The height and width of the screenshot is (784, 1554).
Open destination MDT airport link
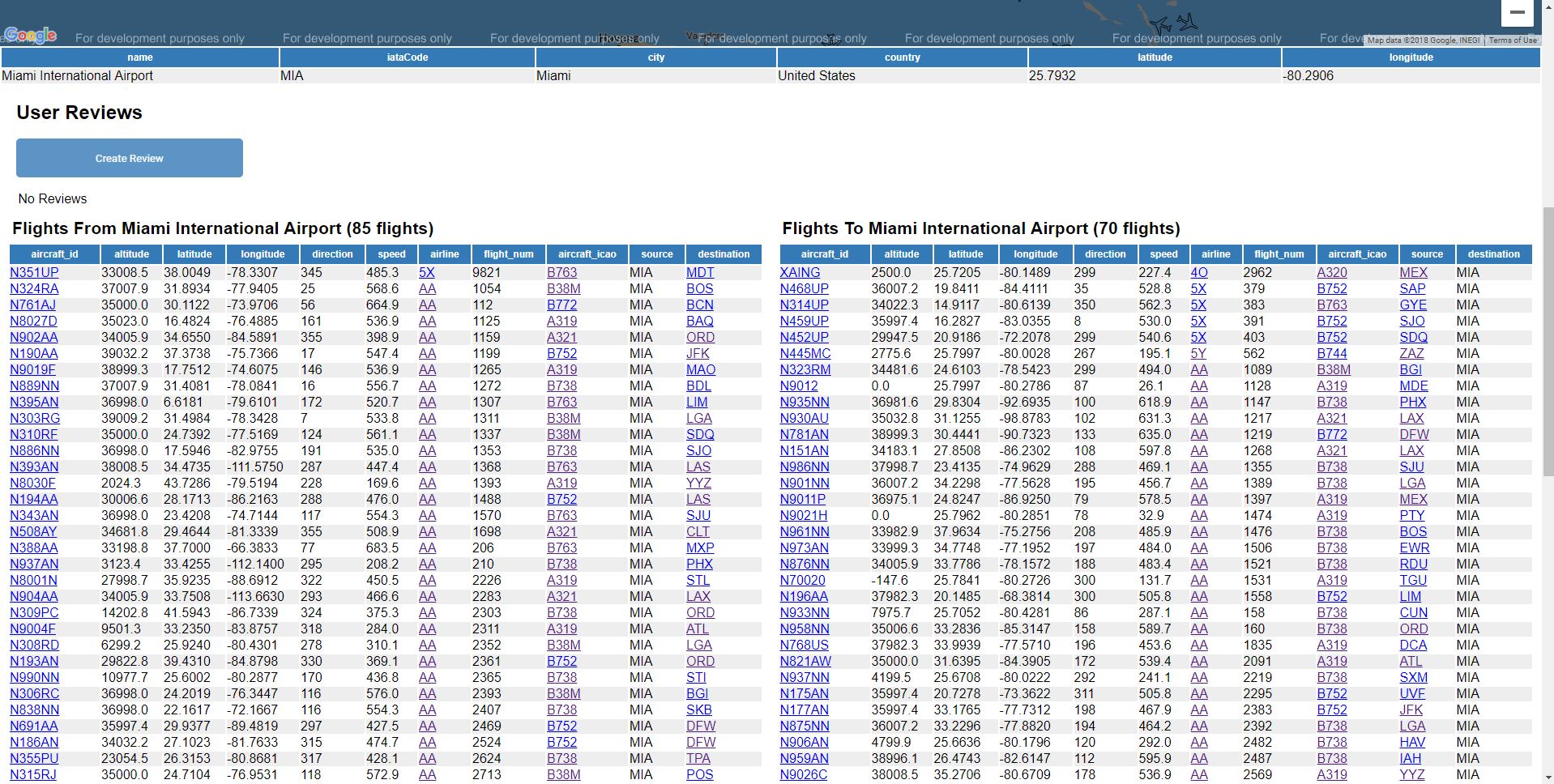[x=700, y=273]
